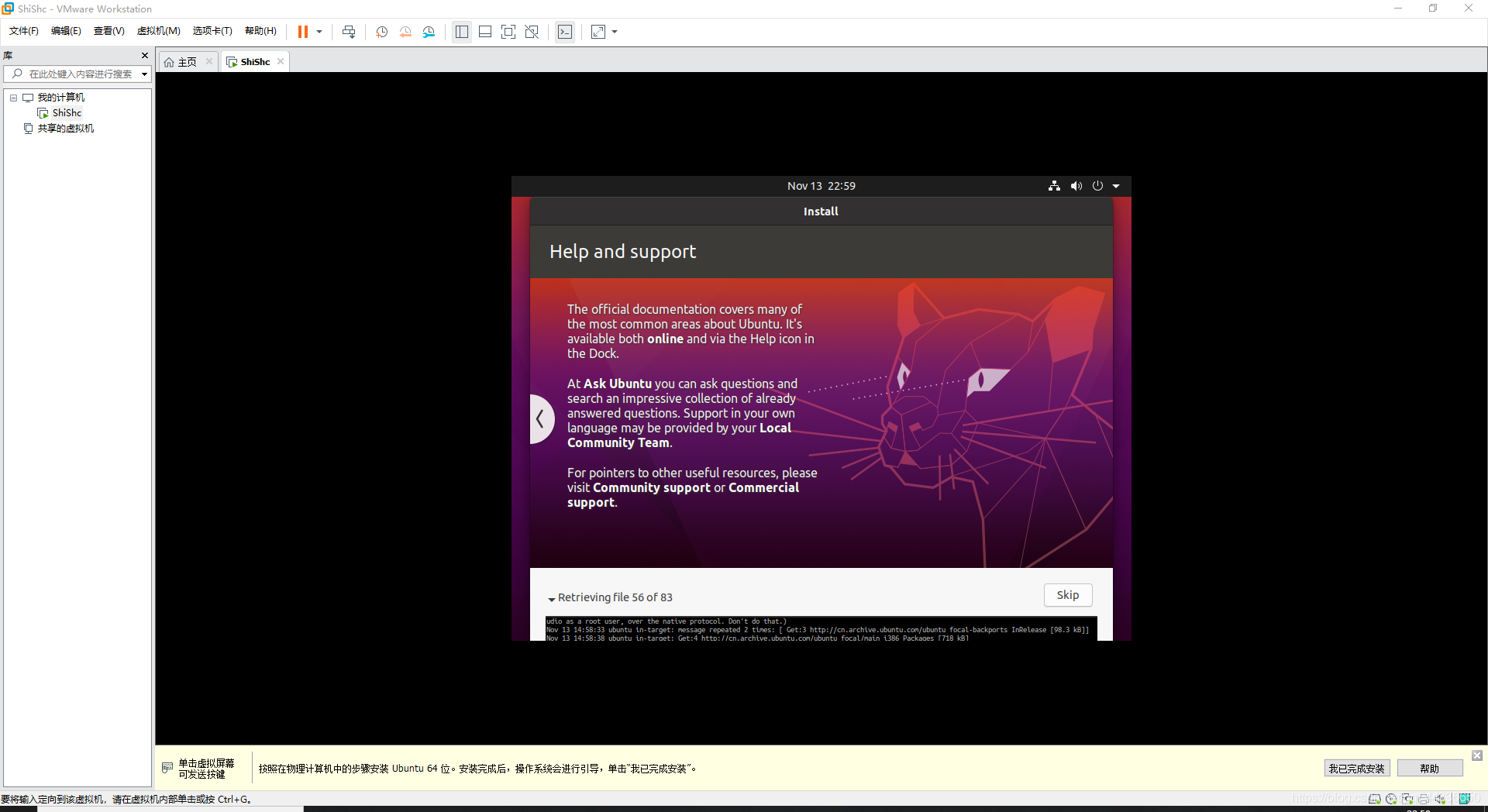Toggle the console view button

pyautogui.click(x=565, y=32)
